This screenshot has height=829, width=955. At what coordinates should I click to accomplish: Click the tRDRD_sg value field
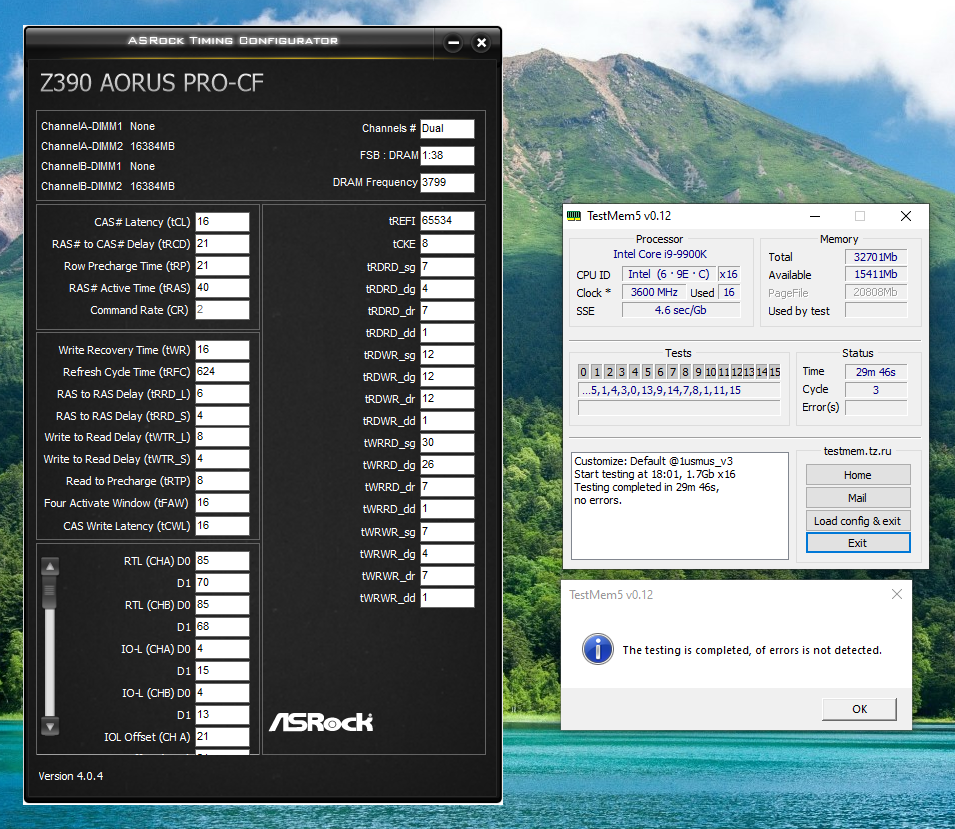click(447, 267)
